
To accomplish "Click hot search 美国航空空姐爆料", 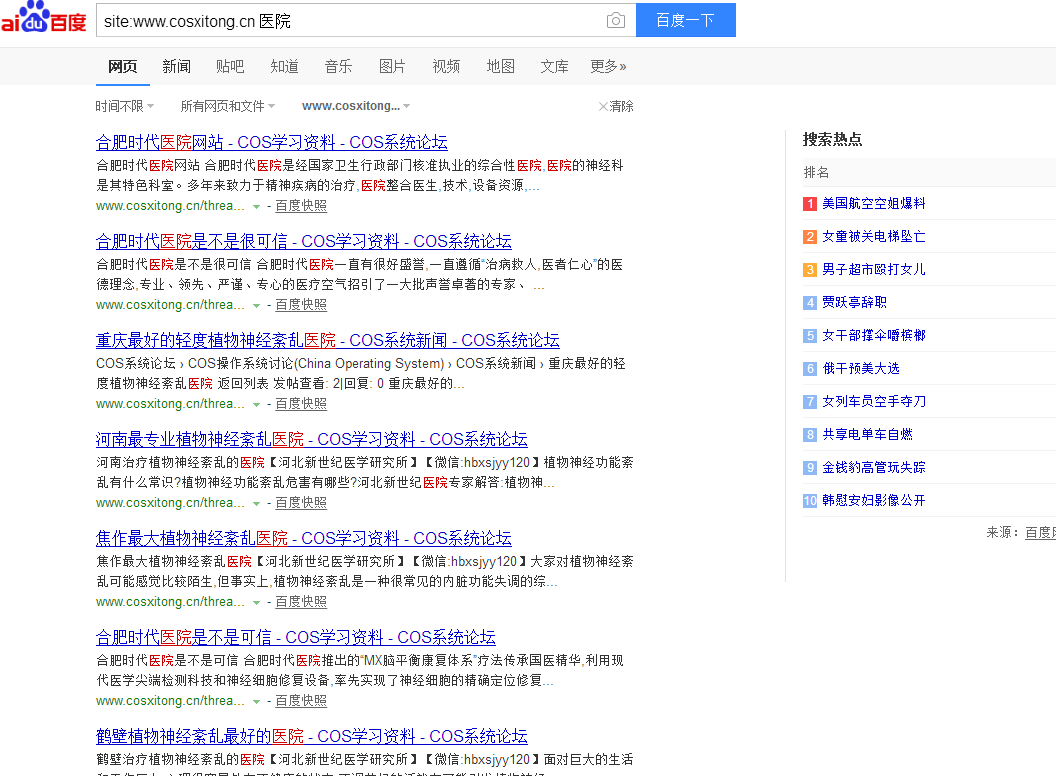I will click(870, 203).
